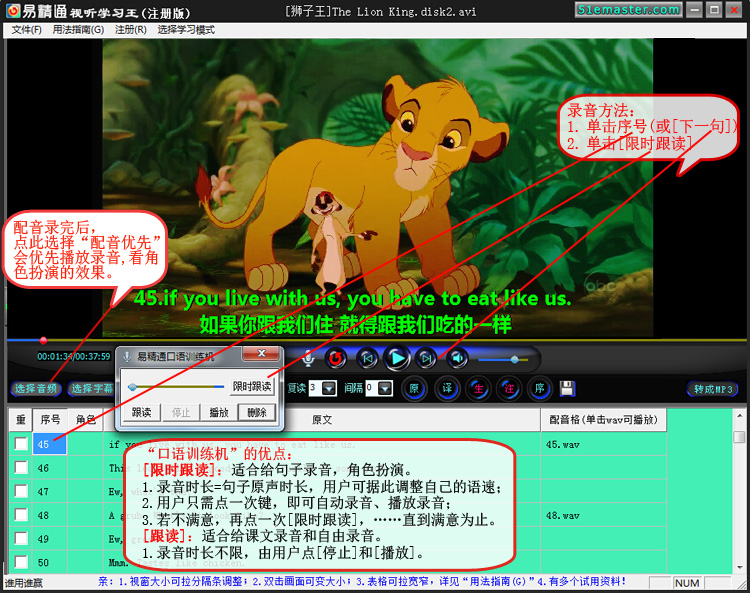Click the 配音格 column header
The image size is (750, 593).
(604, 420)
